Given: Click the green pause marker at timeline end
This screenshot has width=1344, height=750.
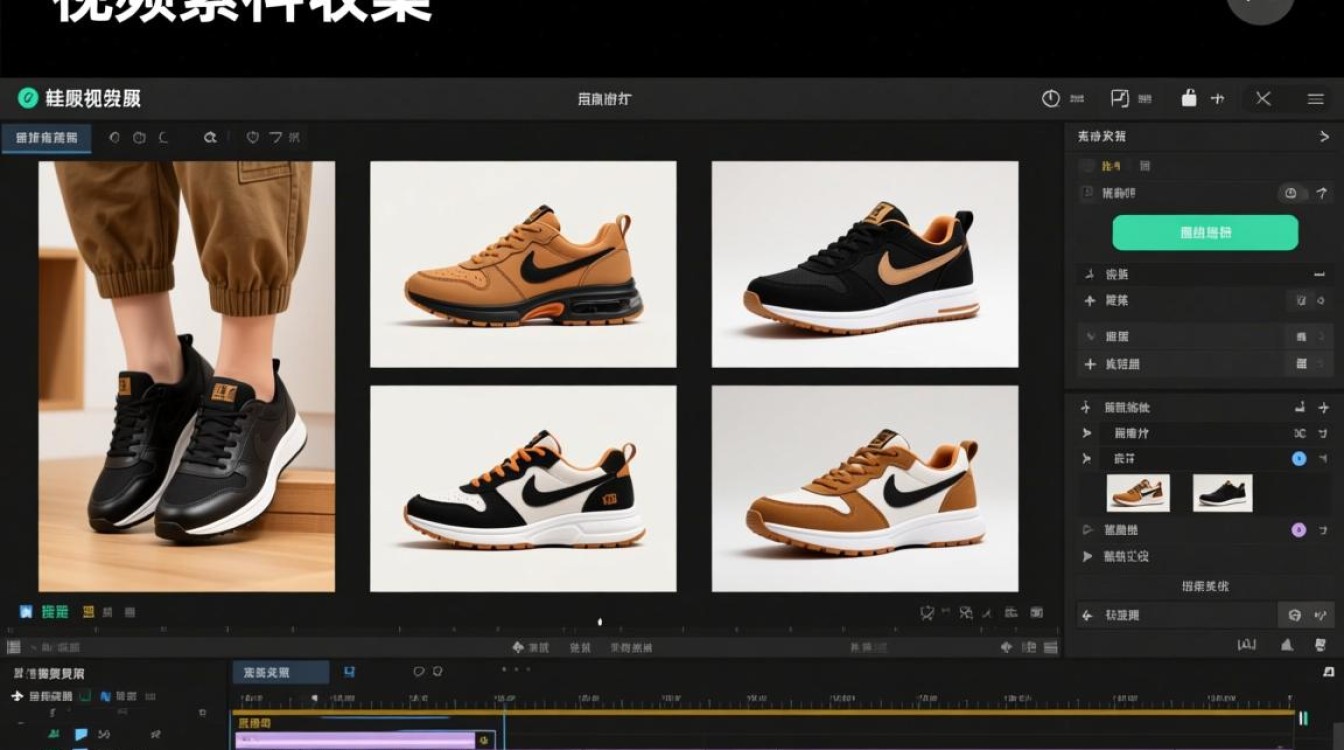Looking at the screenshot, I should click(x=1303, y=718).
